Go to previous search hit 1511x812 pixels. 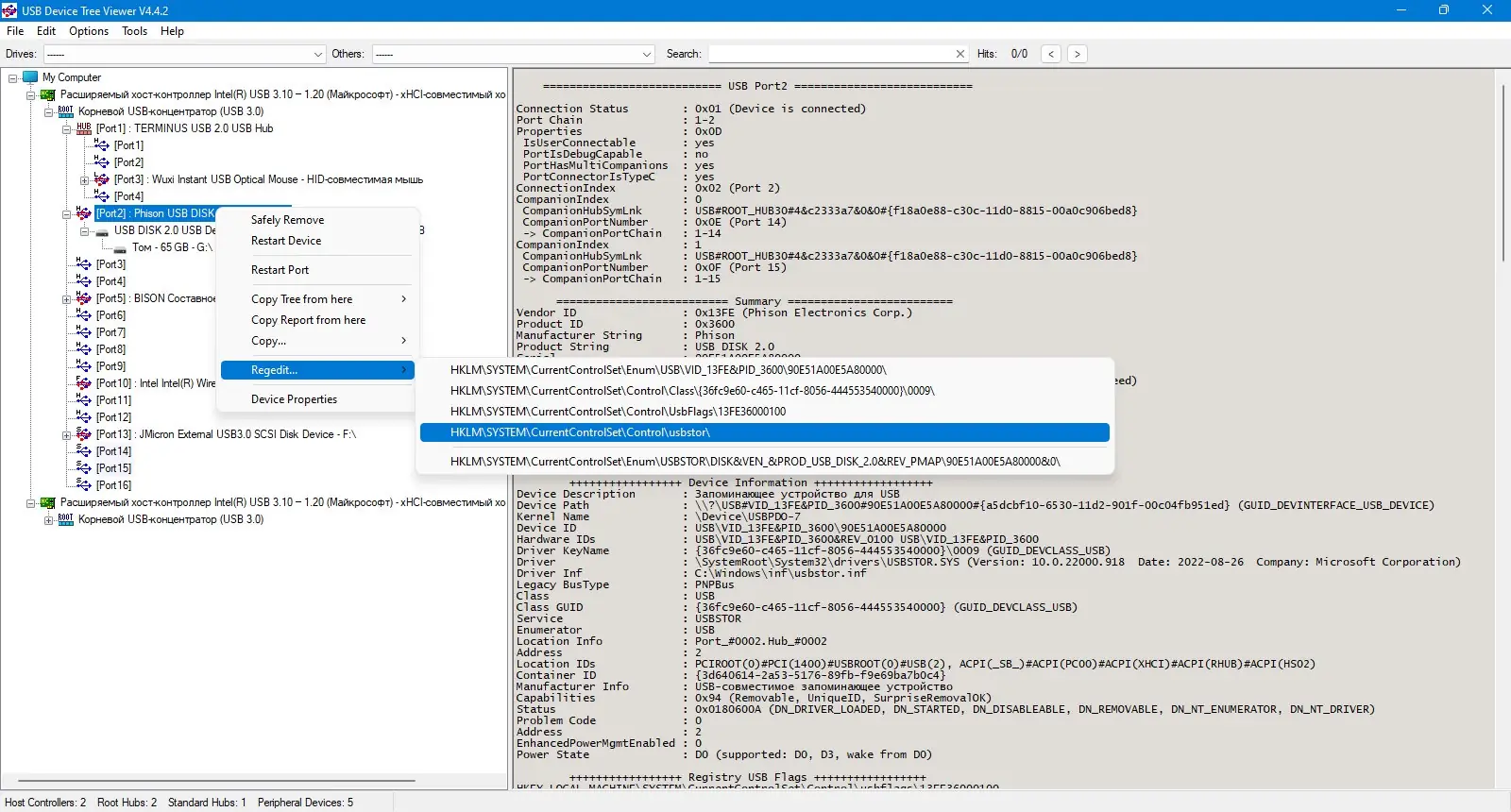click(1051, 54)
